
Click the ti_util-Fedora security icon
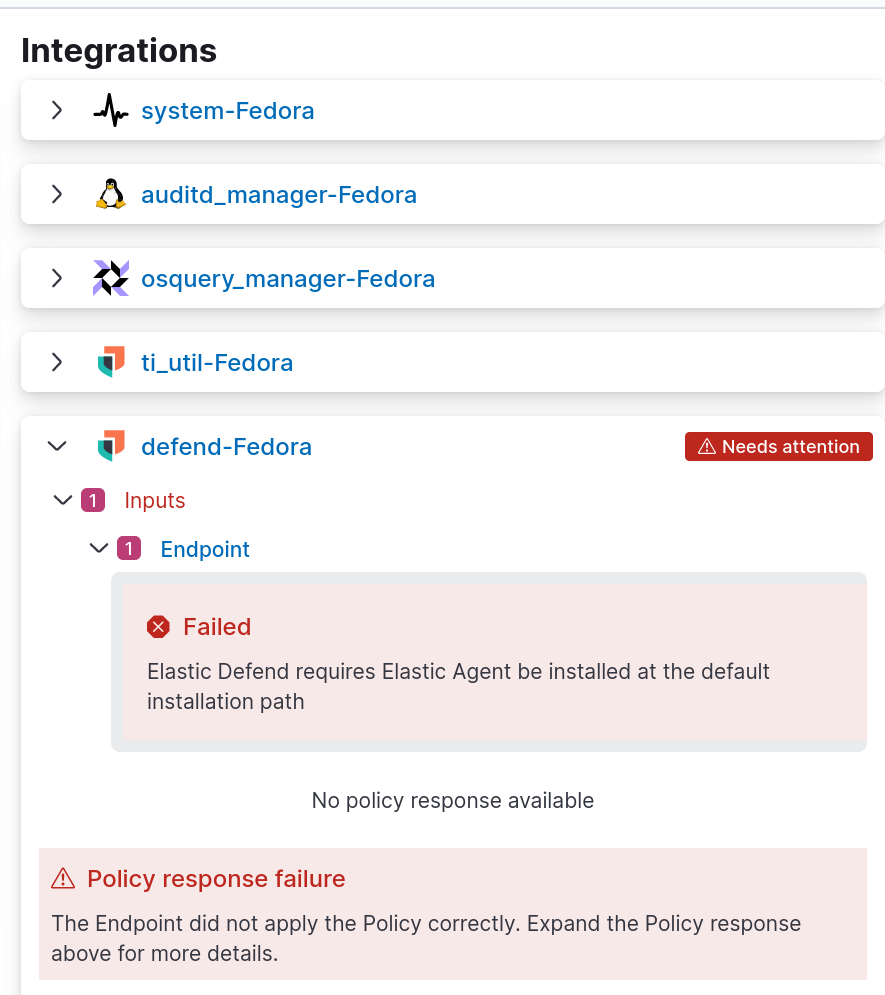111,362
